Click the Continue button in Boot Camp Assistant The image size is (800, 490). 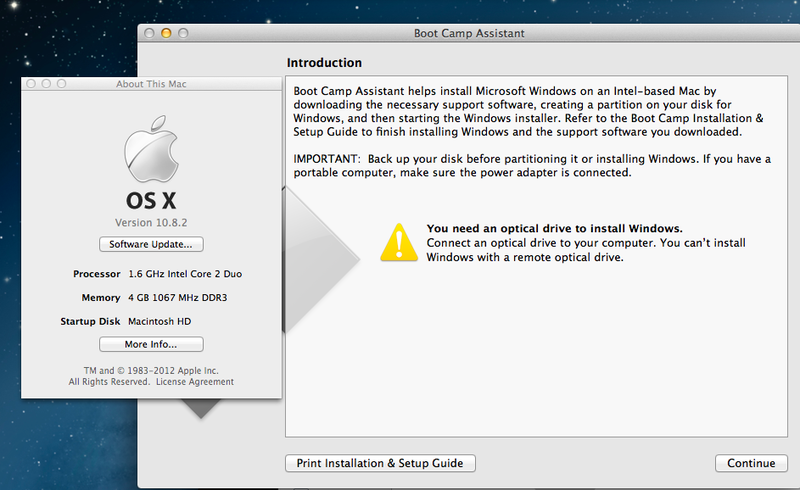(751, 463)
